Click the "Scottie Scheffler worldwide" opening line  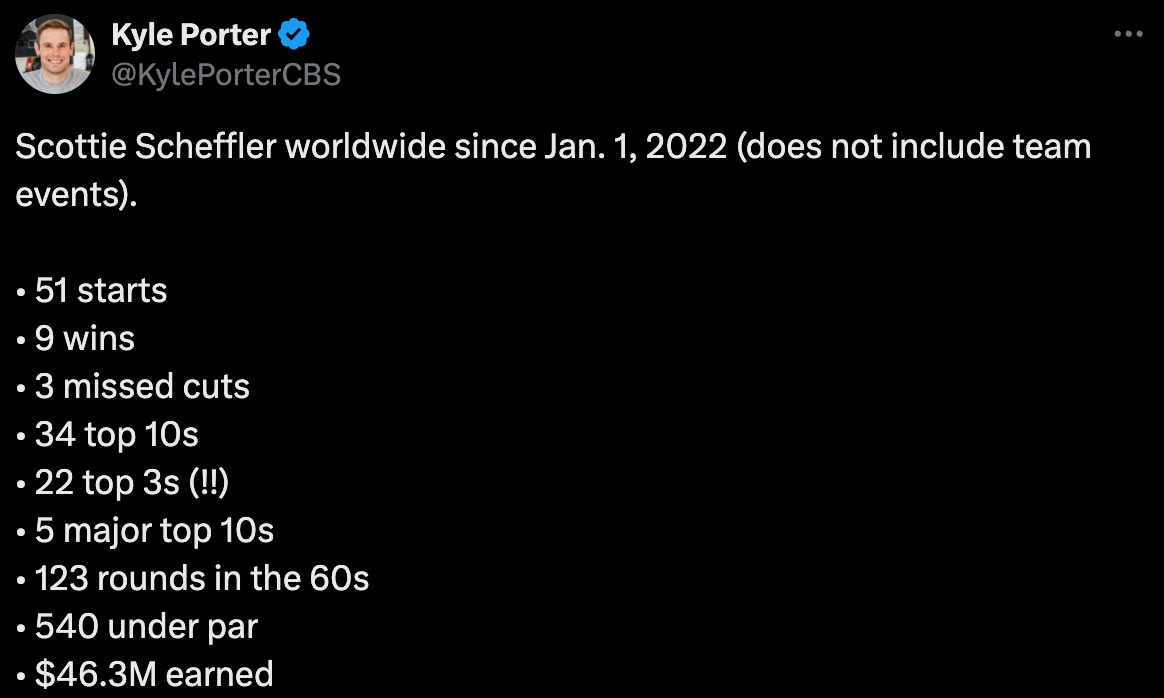click(x=230, y=147)
